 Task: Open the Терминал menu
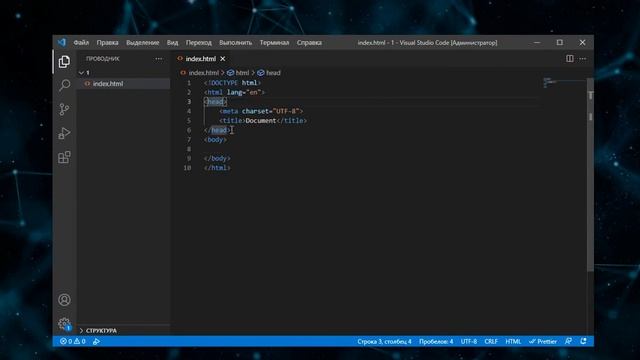[274, 42]
